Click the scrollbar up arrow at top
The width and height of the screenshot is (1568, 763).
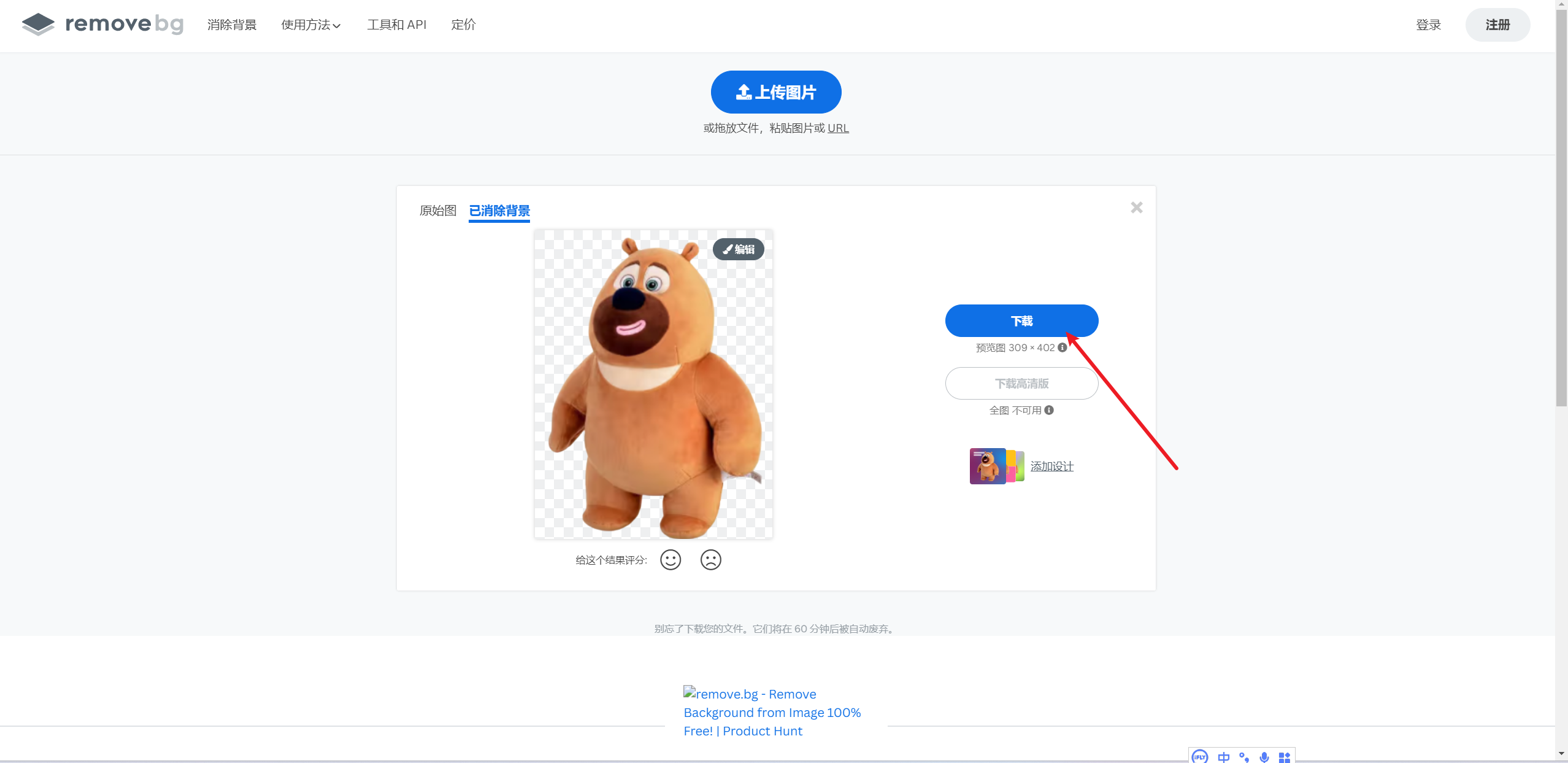click(1561, 4)
